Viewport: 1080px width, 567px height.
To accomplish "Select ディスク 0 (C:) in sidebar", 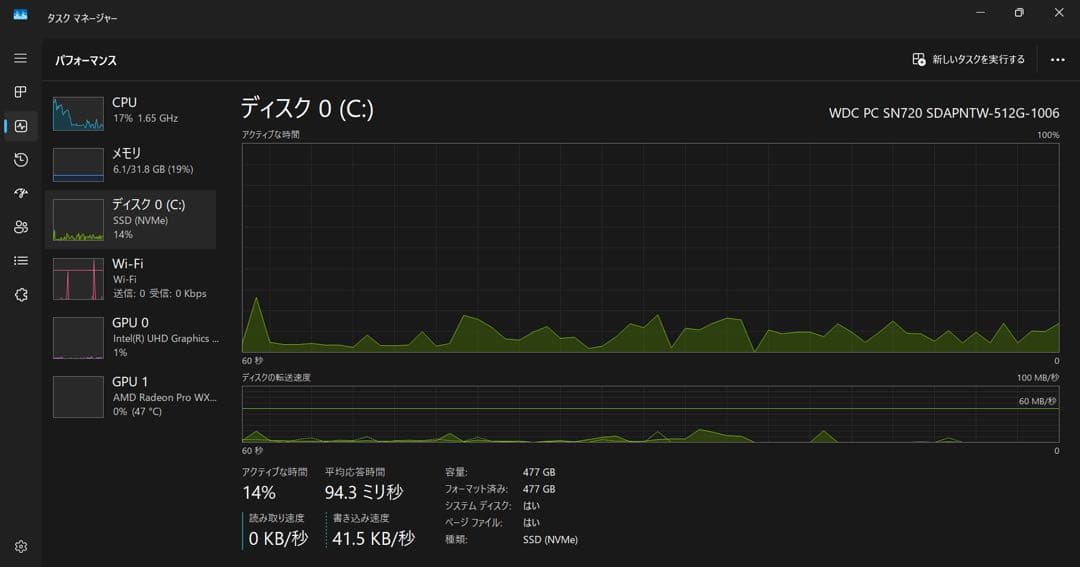I will [130, 219].
